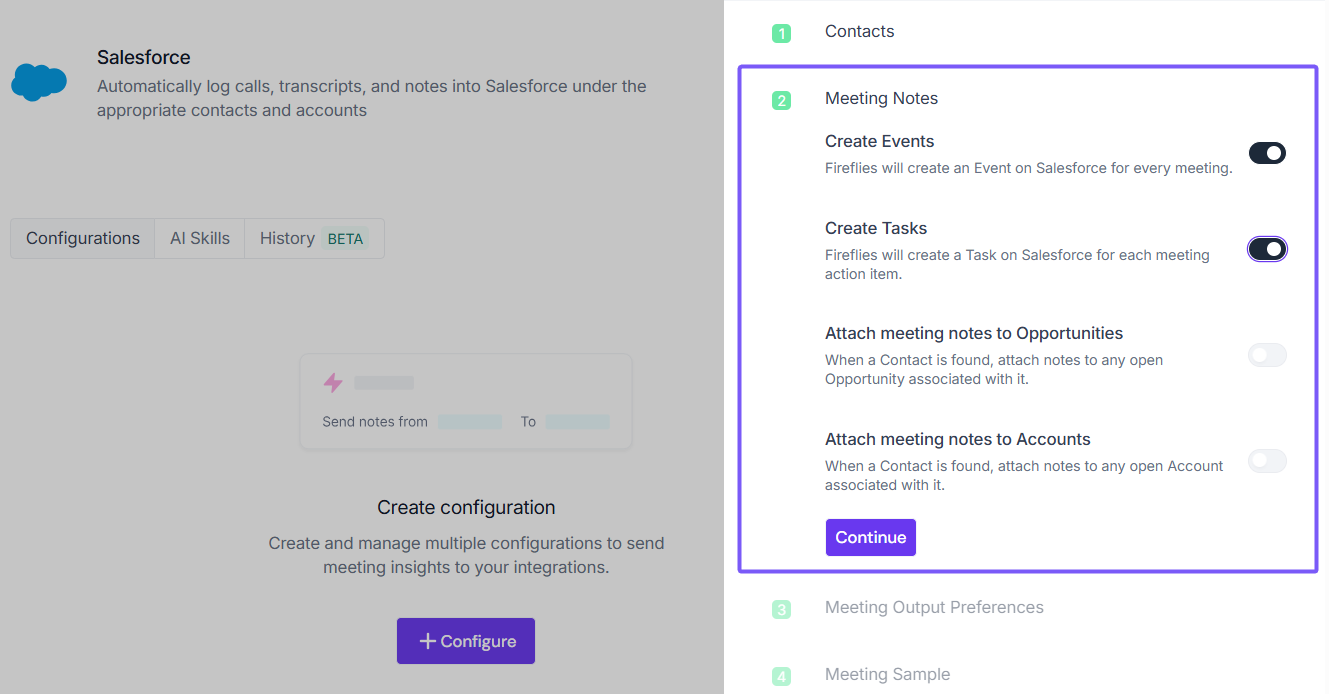Expand the Meeting Sample step
Image resolution: width=1329 pixels, height=694 pixels.
[x=887, y=674]
